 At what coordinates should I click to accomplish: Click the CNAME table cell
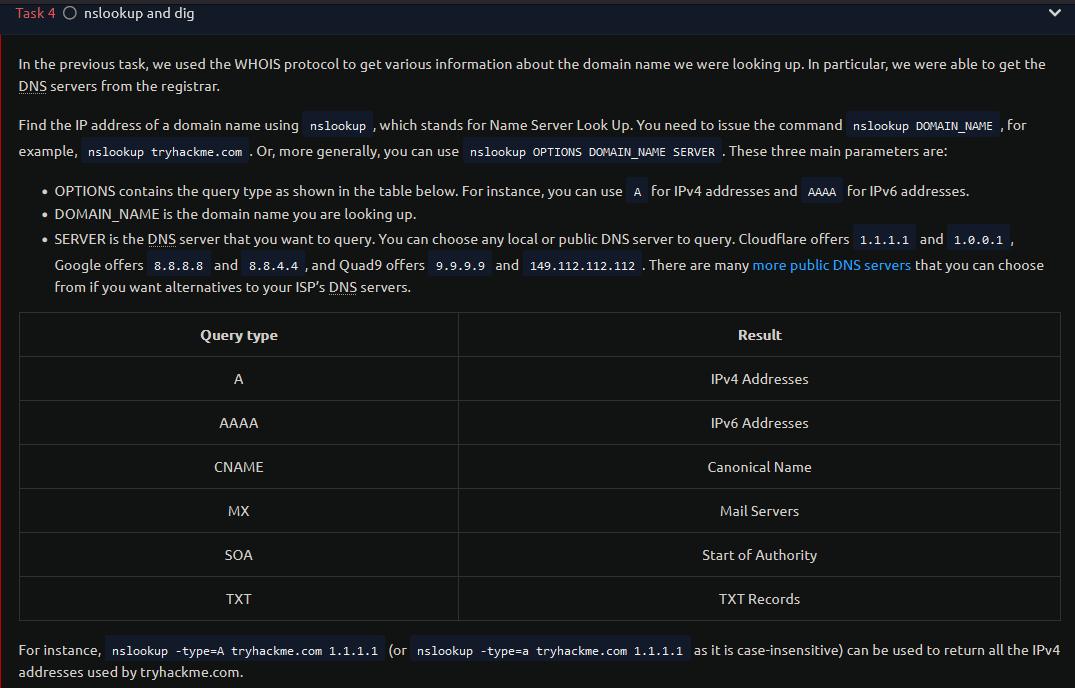(x=239, y=467)
